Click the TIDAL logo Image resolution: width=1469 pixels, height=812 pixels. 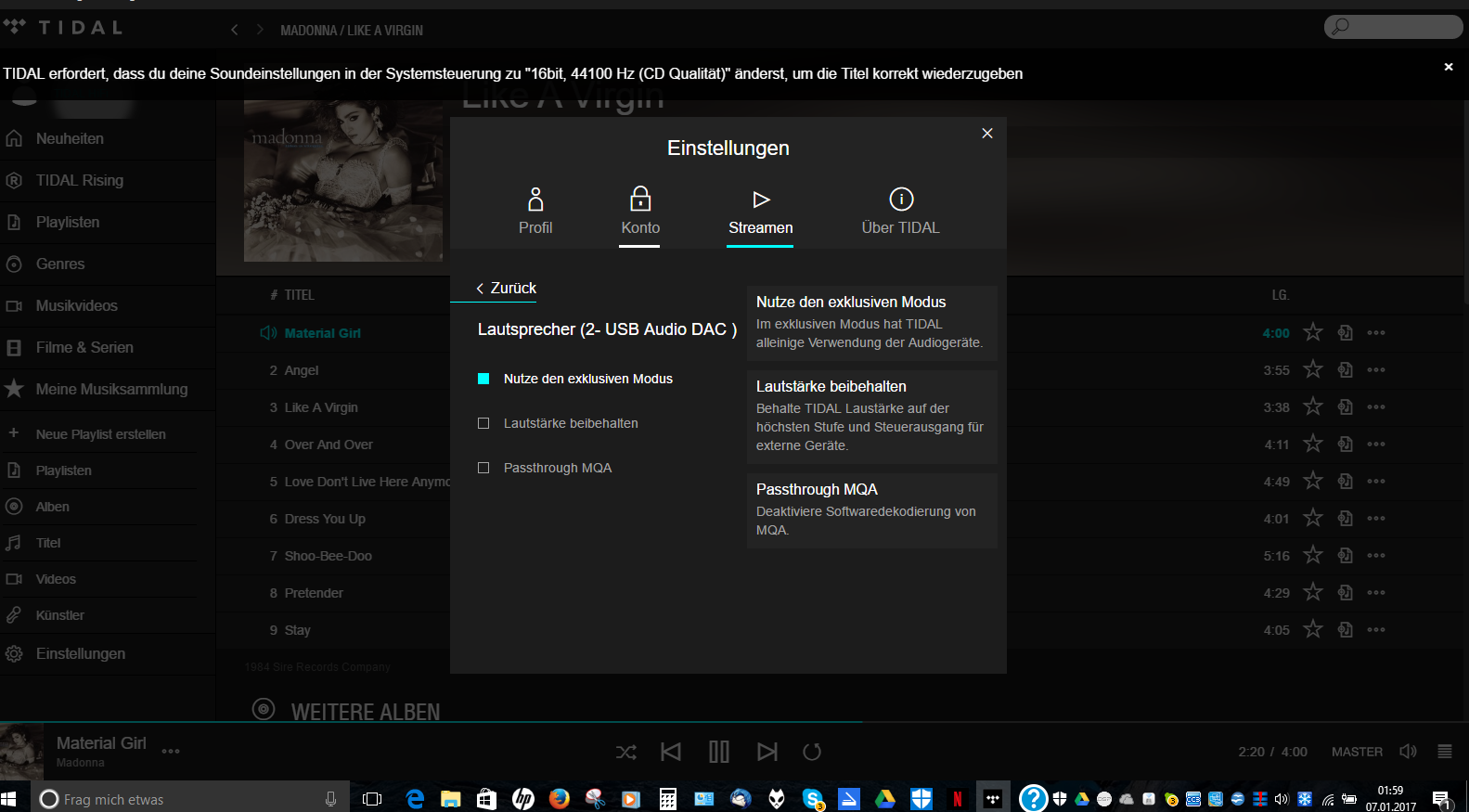pyautogui.click(x=64, y=27)
